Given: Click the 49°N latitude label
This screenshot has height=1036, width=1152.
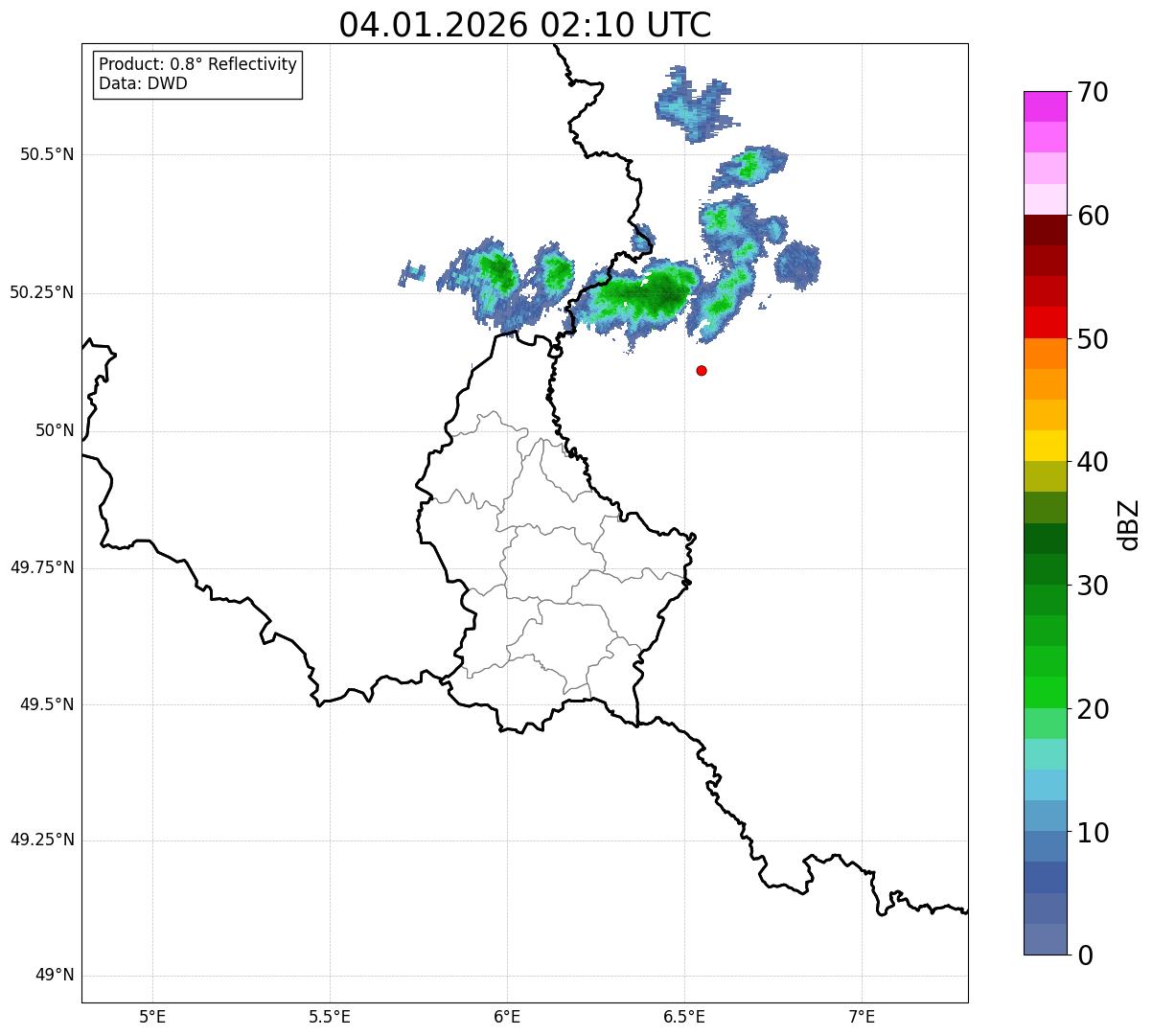Looking at the screenshot, I should pyautogui.click(x=55, y=976).
